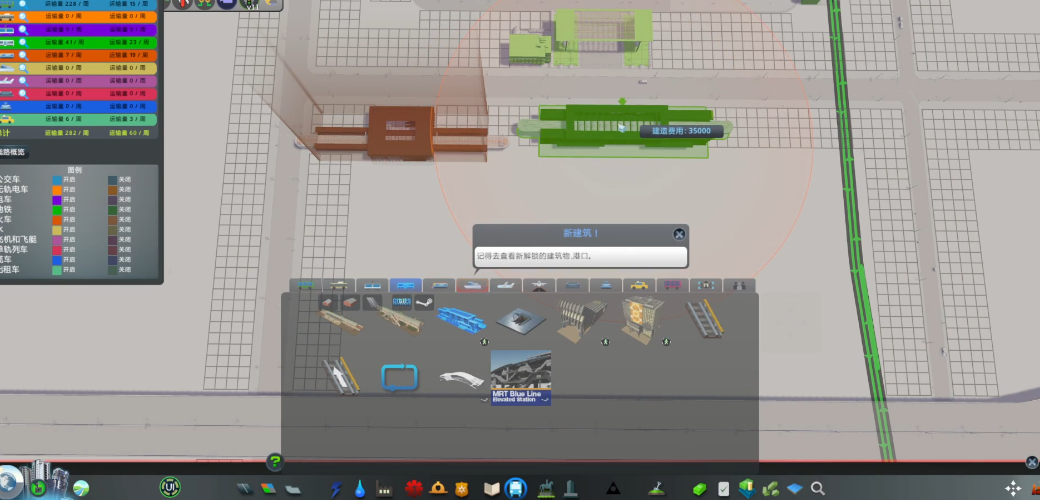Image resolution: width=1040 pixels, height=500 pixels.
Task: Open the transport hubs tab
Action: click(706, 285)
